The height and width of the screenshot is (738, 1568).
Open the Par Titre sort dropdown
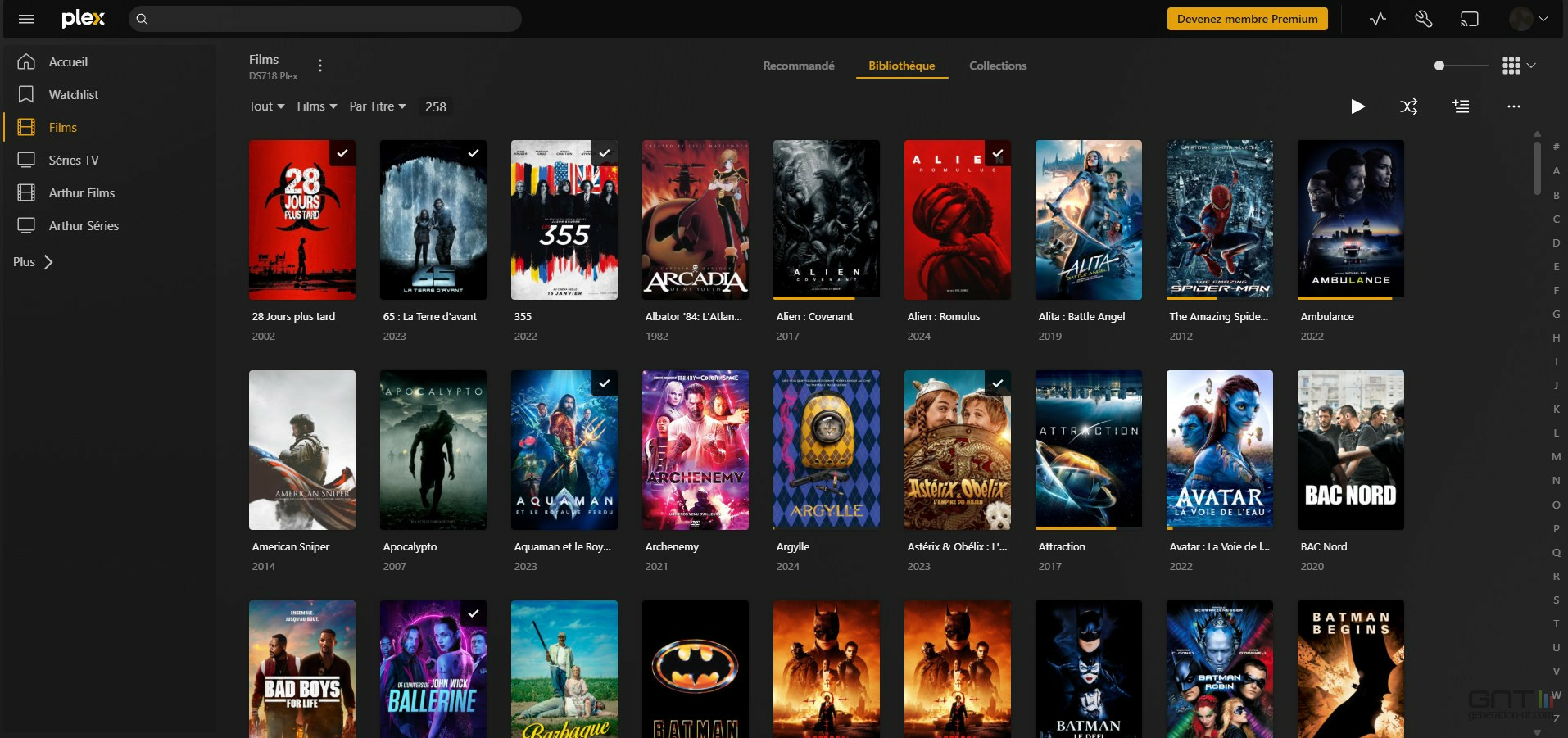pyautogui.click(x=378, y=106)
